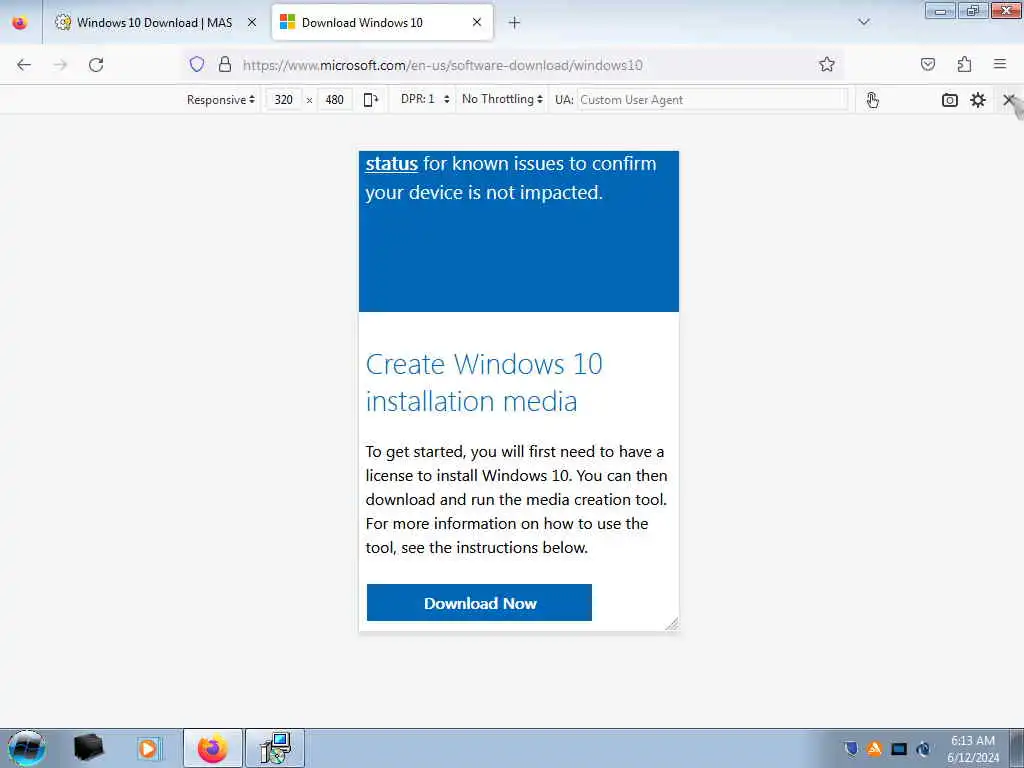1024x768 pixels.
Task: Click Firefox icon in the taskbar
Action: click(213, 748)
